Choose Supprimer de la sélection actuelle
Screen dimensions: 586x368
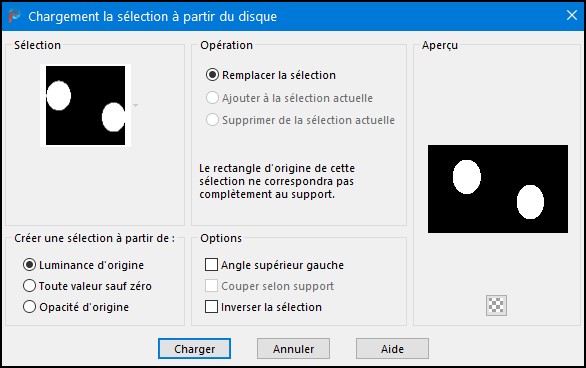click(212, 120)
